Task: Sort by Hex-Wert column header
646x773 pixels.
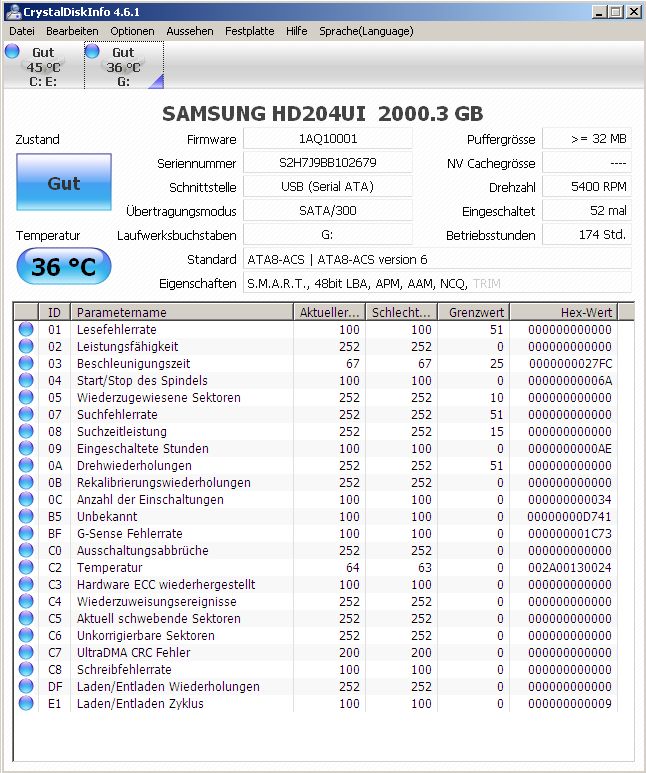Action: click(563, 313)
